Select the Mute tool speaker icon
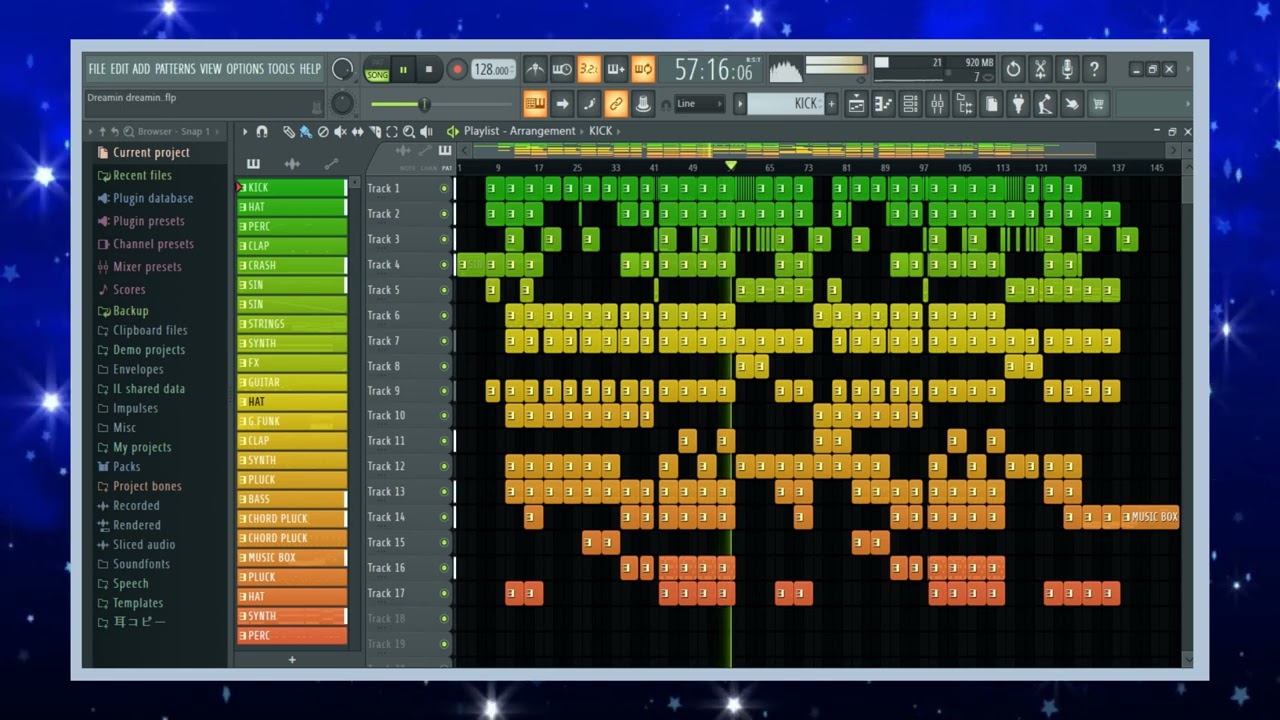Image resolution: width=1280 pixels, height=720 pixels. pos(340,131)
